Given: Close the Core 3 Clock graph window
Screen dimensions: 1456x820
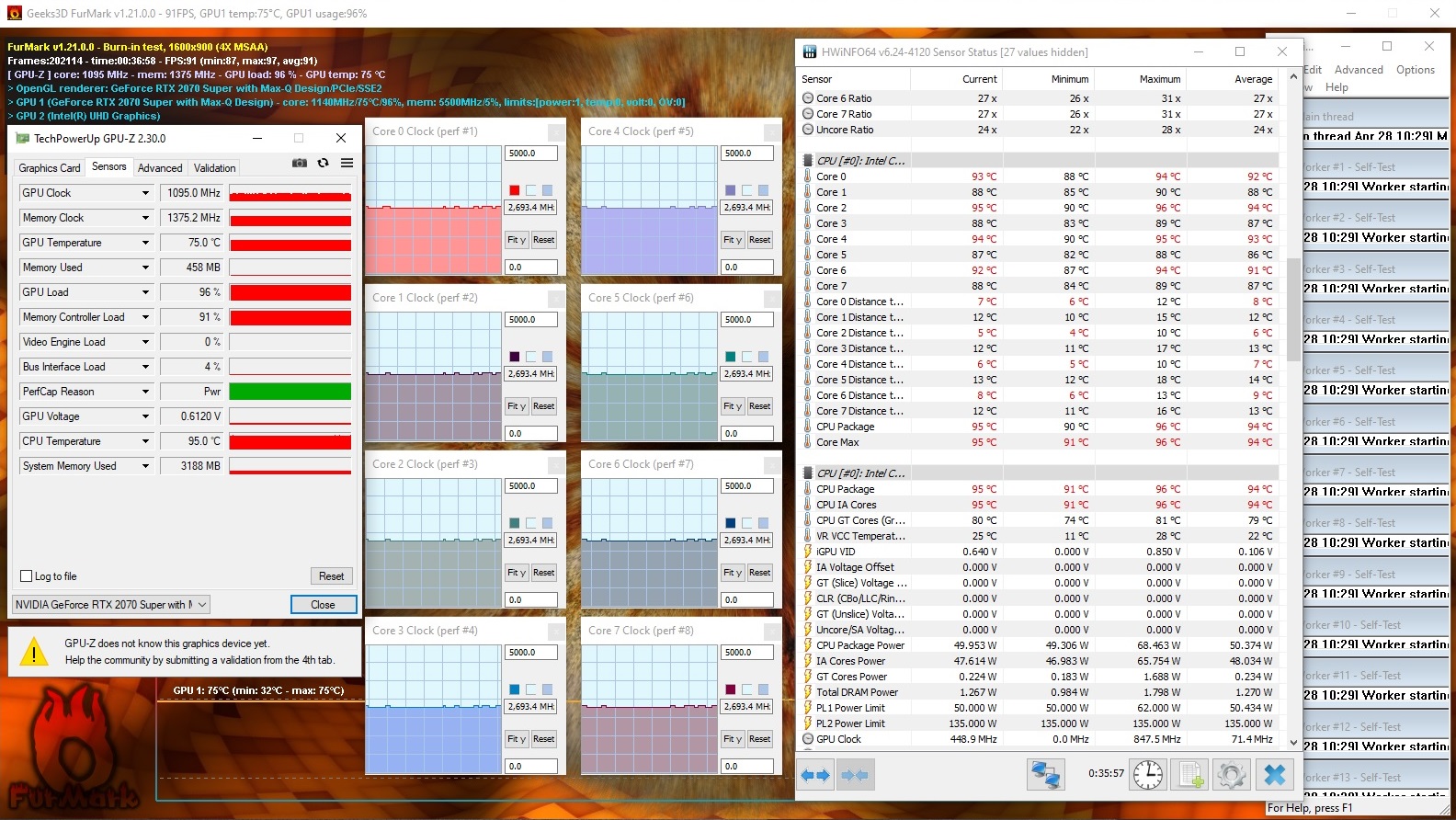Looking at the screenshot, I should click(x=557, y=632).
